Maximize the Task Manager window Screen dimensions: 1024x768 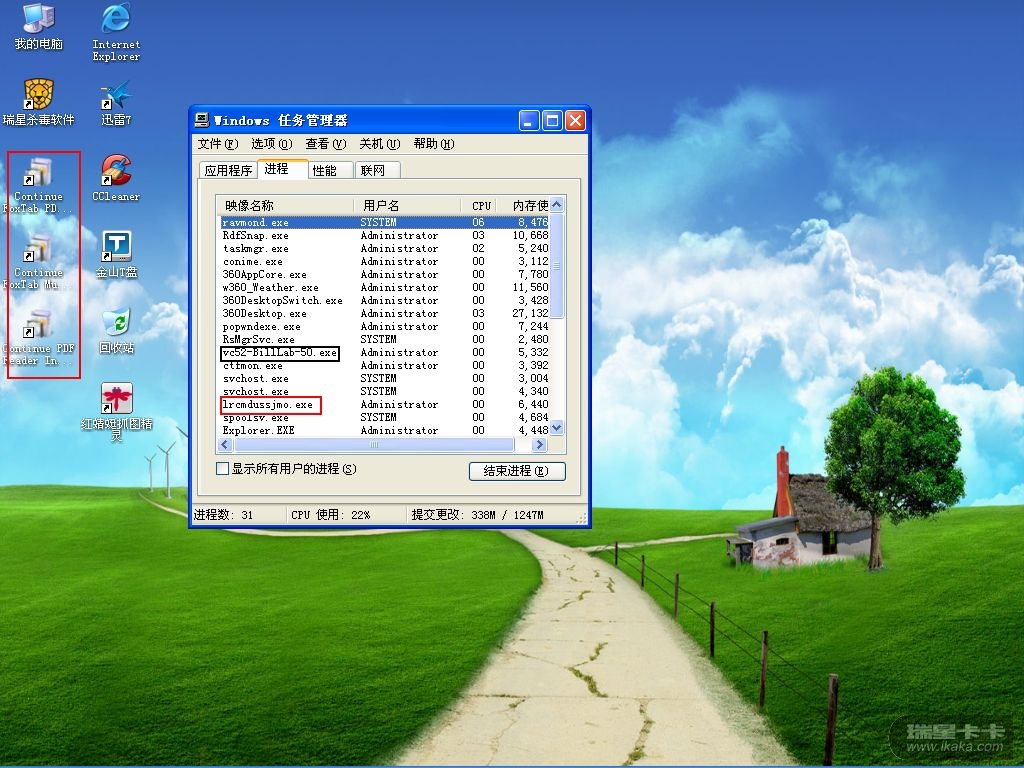[x=552, y=120]
